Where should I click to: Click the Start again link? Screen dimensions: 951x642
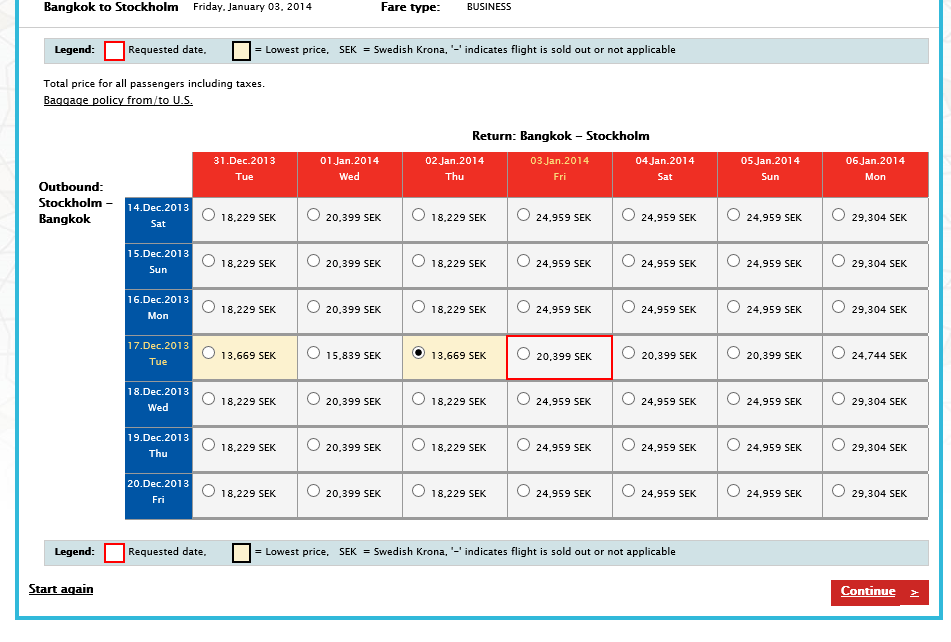point(61,589)
